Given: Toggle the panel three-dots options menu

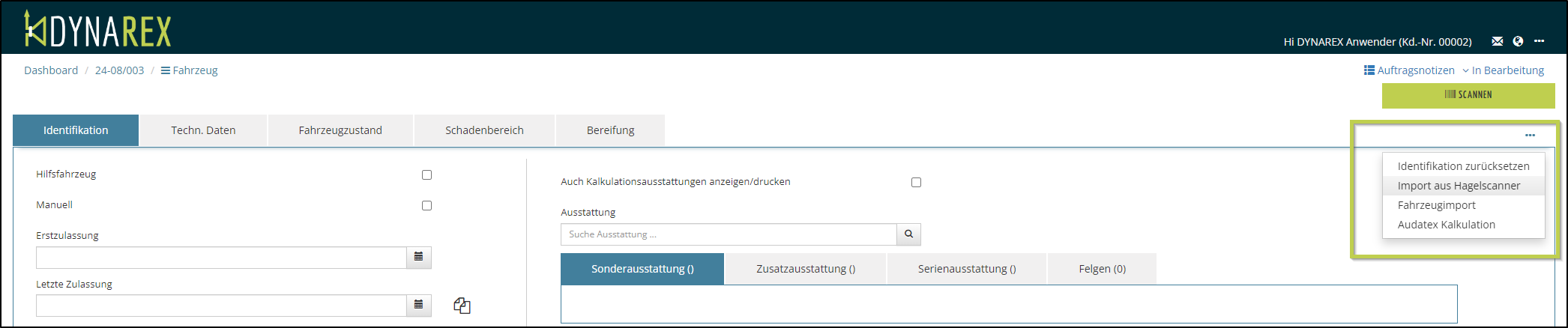Looking at the screenshot, I should pos(1530,136).
